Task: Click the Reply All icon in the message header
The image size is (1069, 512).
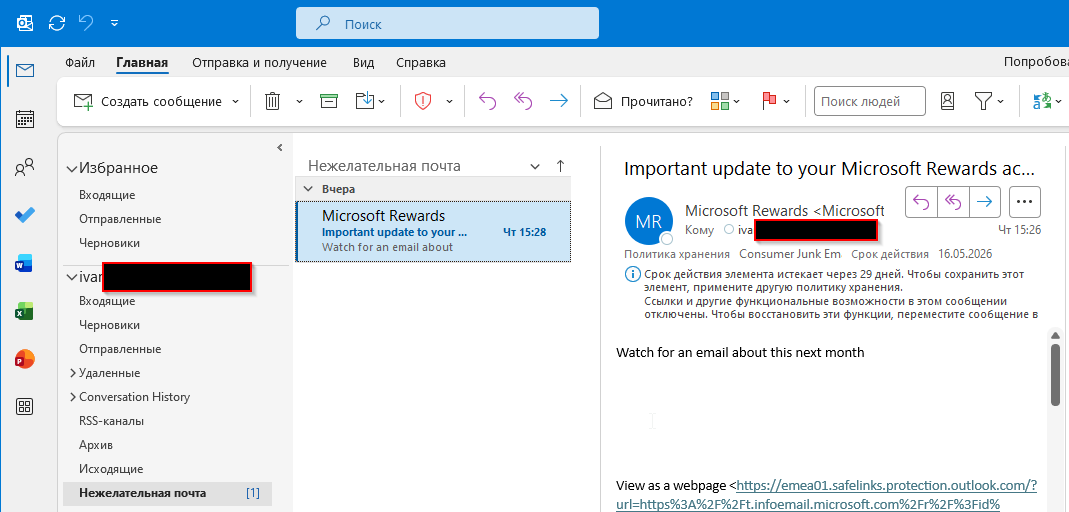Action: 953,201
